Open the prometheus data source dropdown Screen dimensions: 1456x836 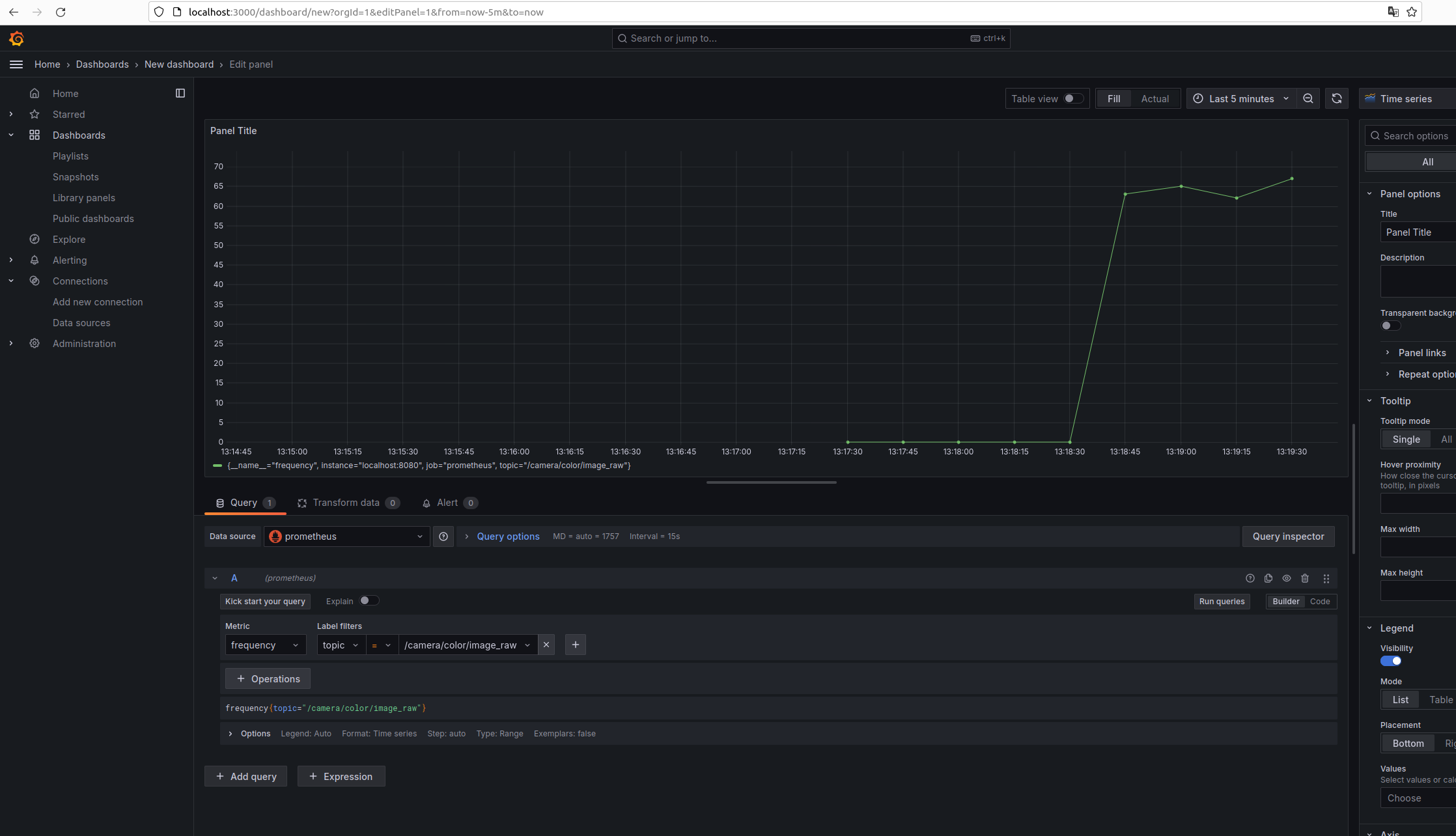tap(346, 536)
